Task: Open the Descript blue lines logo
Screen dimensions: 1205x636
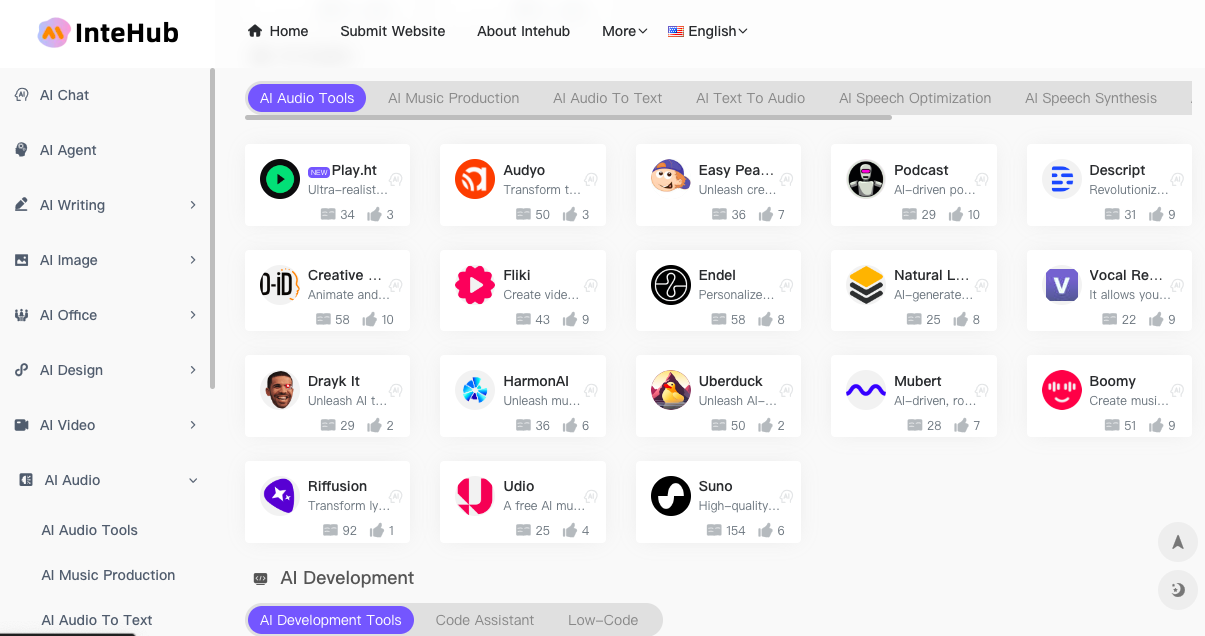Action: (1062, 180)
